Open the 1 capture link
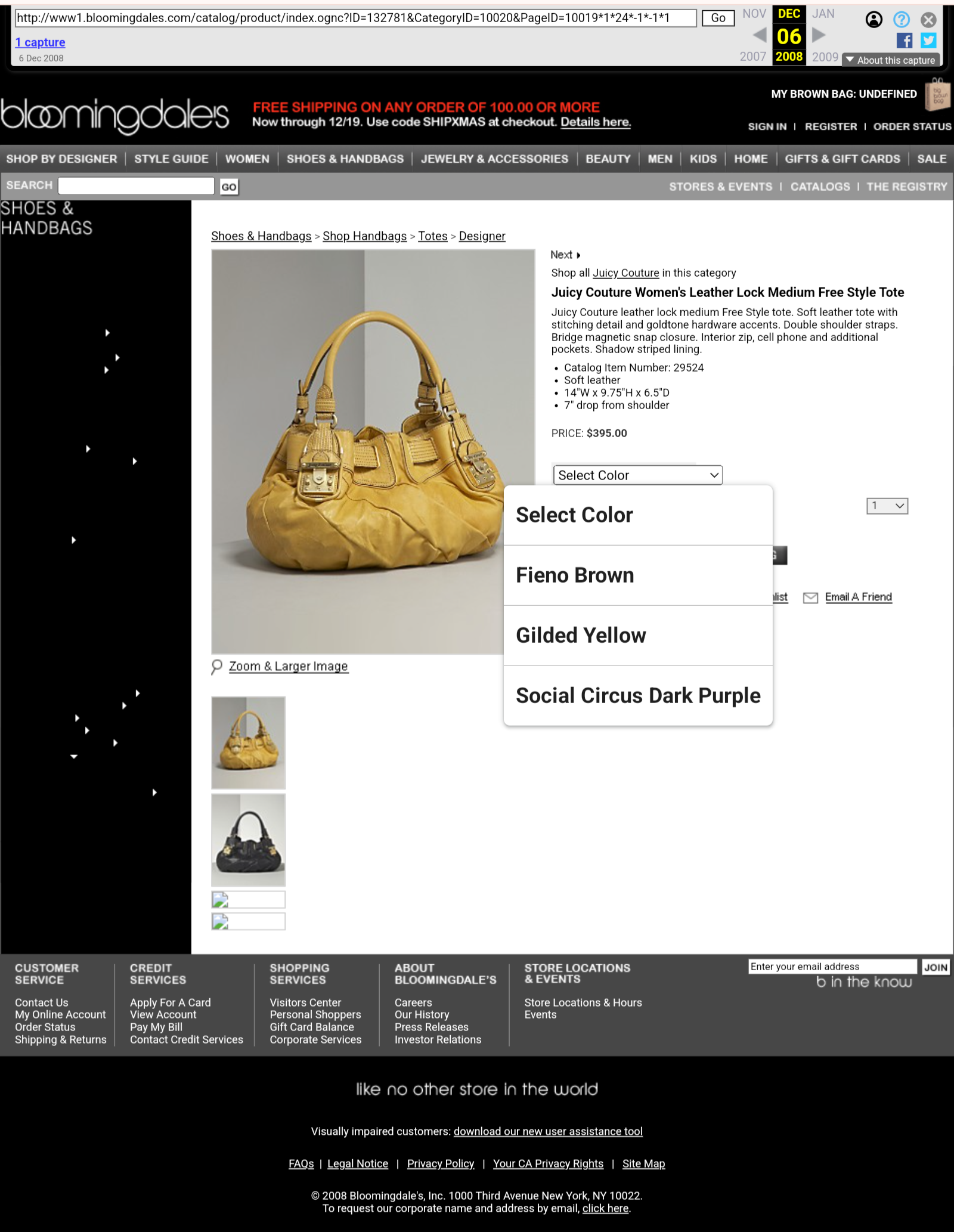 click(x=40, y=42)
